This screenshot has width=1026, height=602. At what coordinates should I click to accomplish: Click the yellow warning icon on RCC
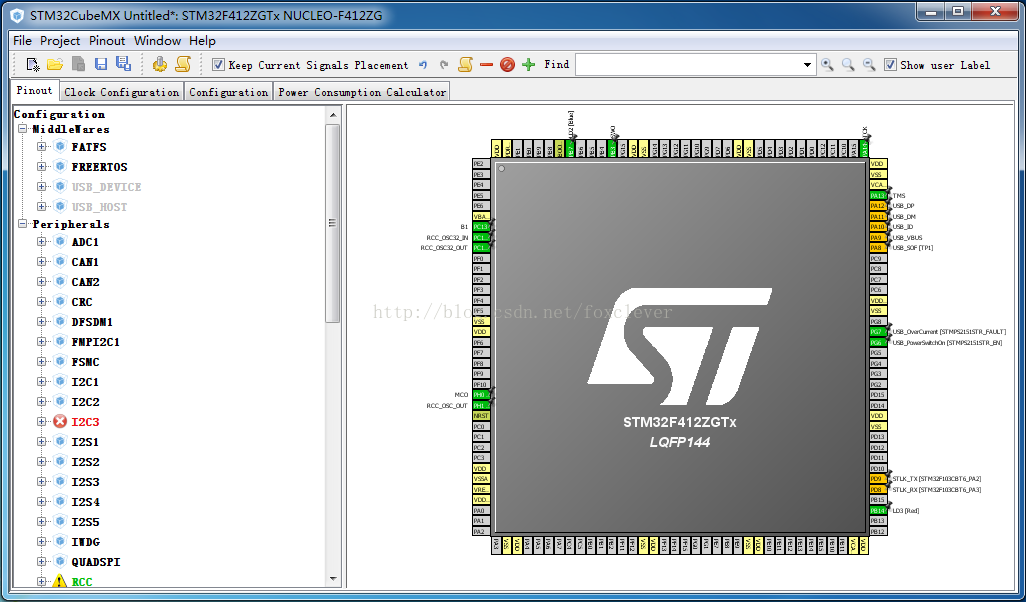(60, 581)
